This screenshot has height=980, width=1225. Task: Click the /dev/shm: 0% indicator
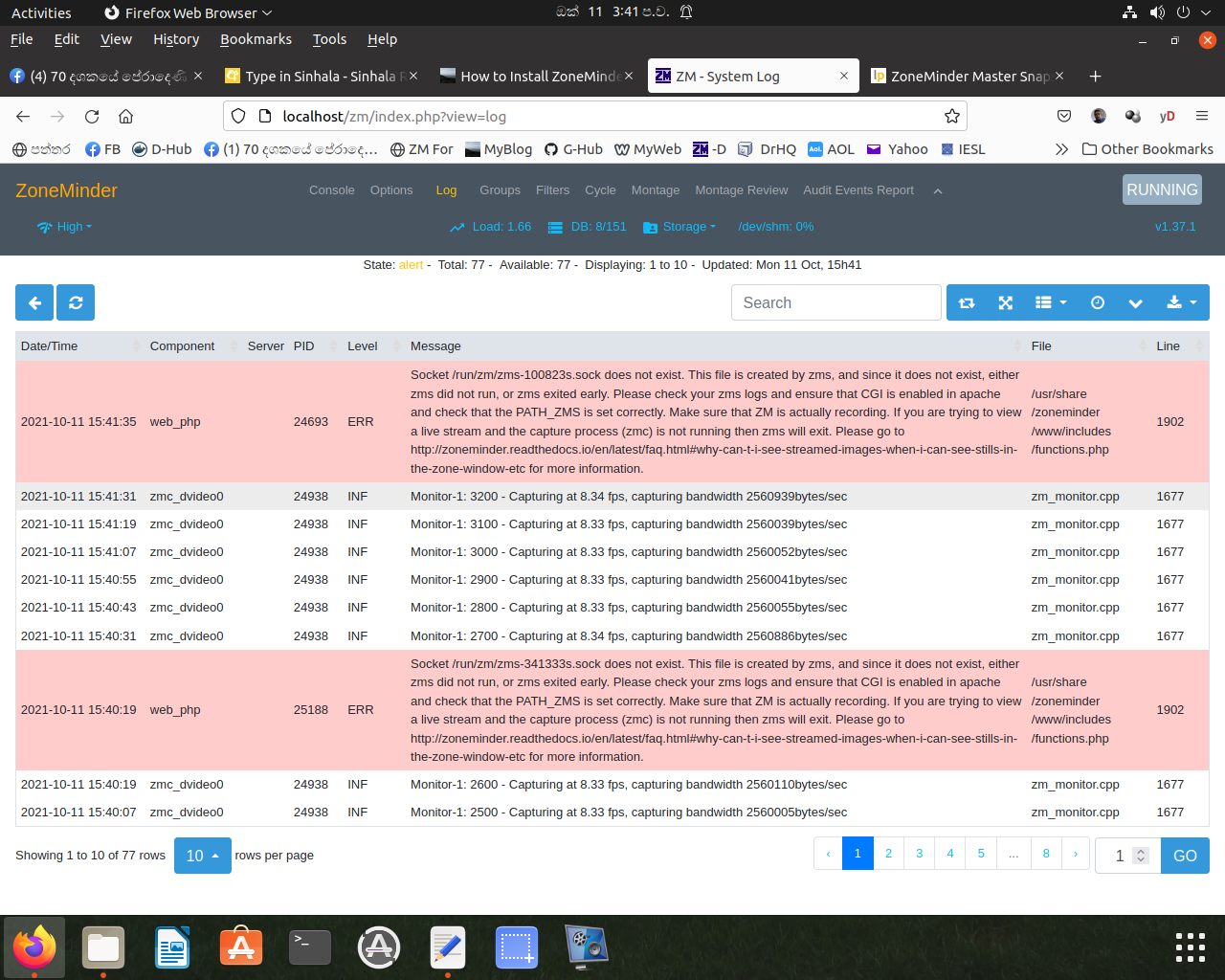click(x=775, y=227)
